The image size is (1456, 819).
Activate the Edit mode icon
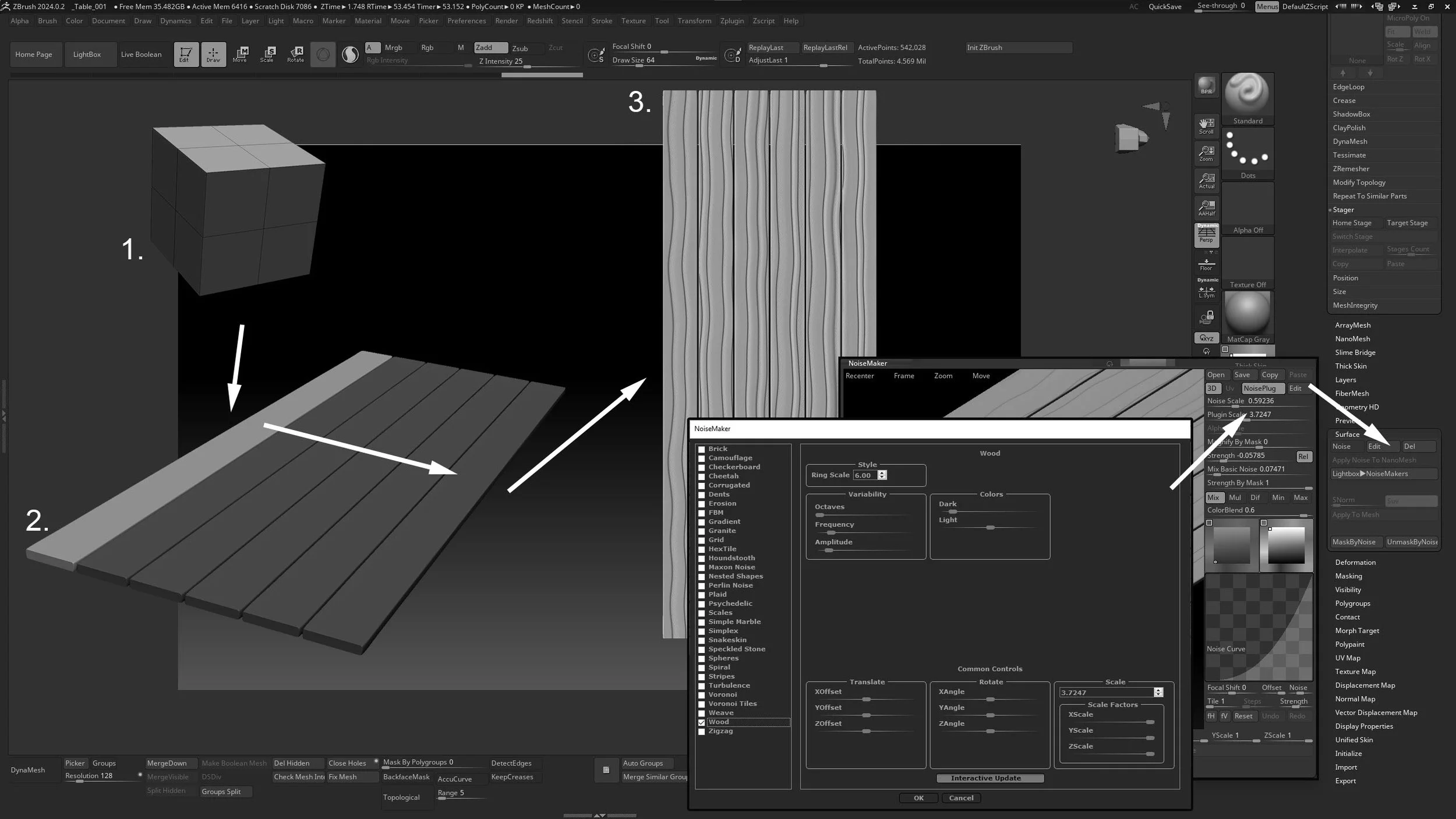pyautogui.click(x=186, y=54)
